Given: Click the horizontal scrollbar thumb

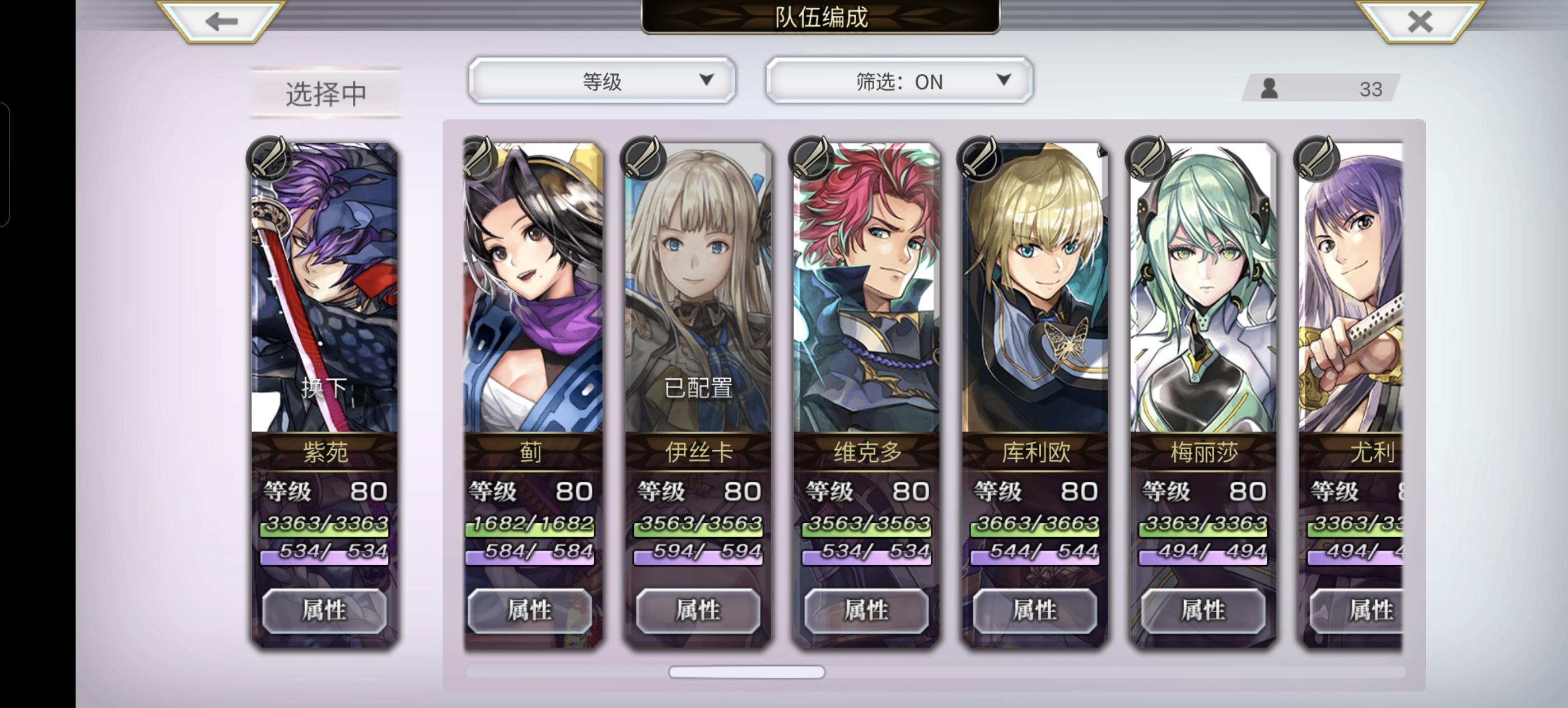Looking at the screenshot, I should (747, 672).
